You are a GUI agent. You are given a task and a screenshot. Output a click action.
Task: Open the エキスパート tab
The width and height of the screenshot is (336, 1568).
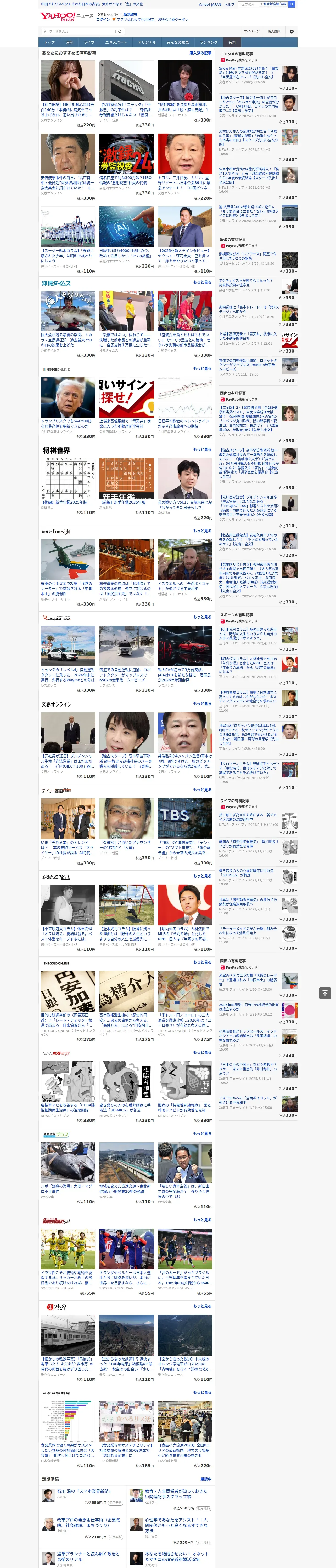116,43
